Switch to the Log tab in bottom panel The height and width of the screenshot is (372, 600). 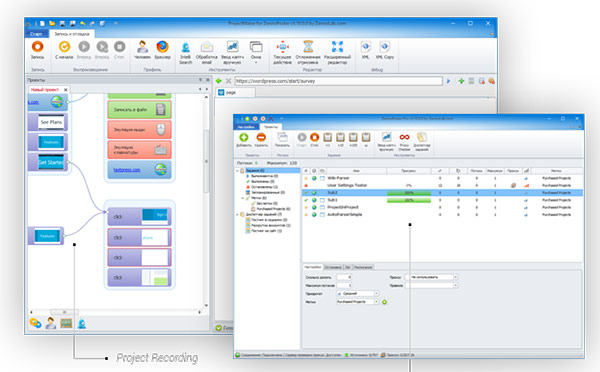click(x=348, y=267)
